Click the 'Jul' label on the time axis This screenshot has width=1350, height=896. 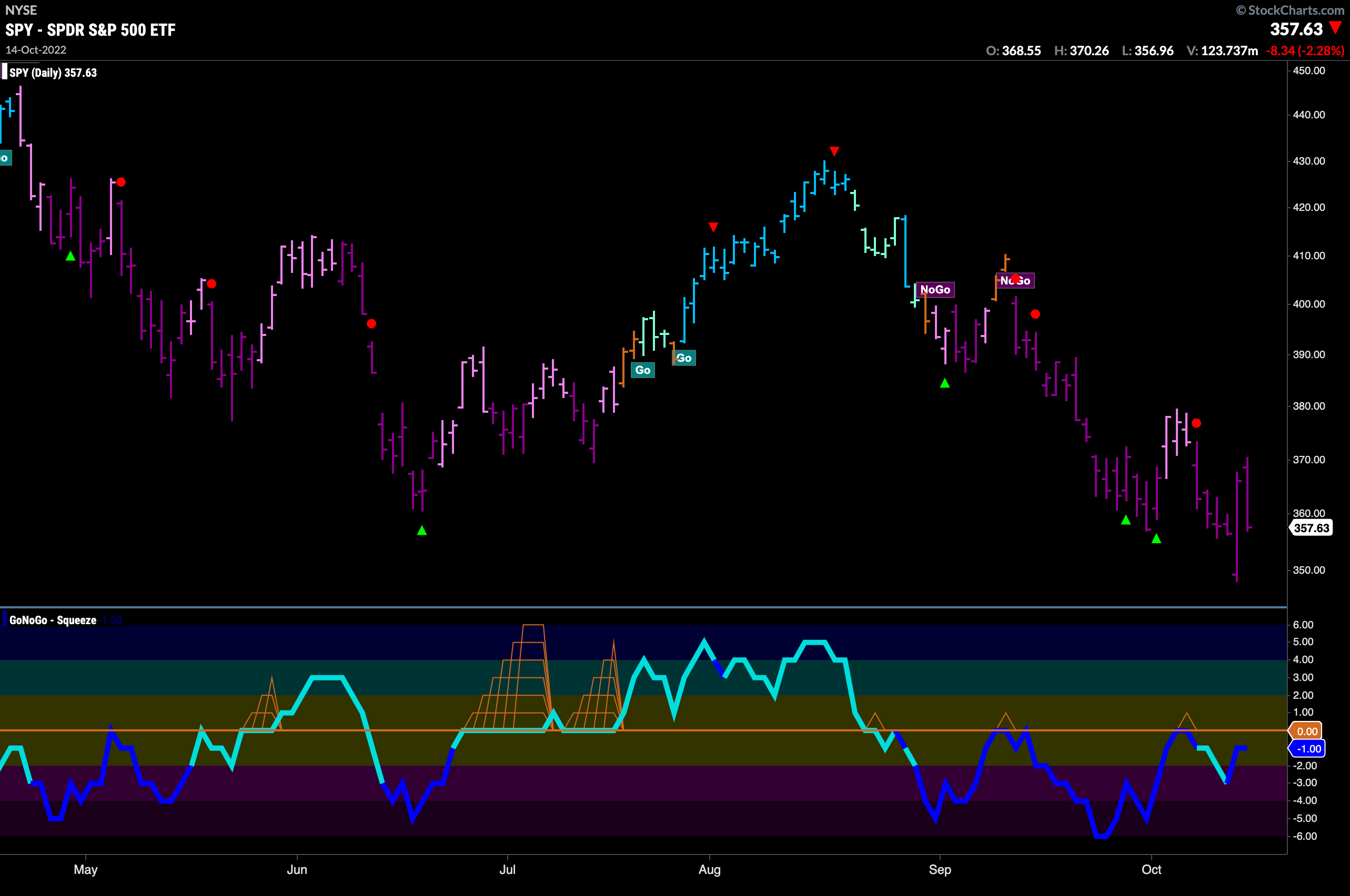pyautogui.click(x=507, y=870)
